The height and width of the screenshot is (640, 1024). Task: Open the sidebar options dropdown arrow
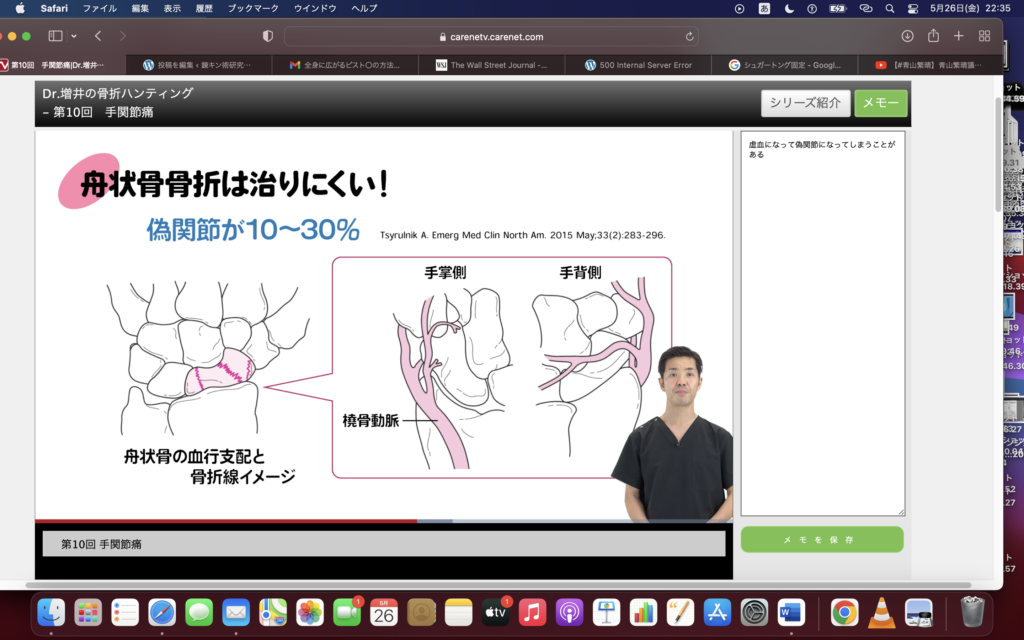(74, 36)
